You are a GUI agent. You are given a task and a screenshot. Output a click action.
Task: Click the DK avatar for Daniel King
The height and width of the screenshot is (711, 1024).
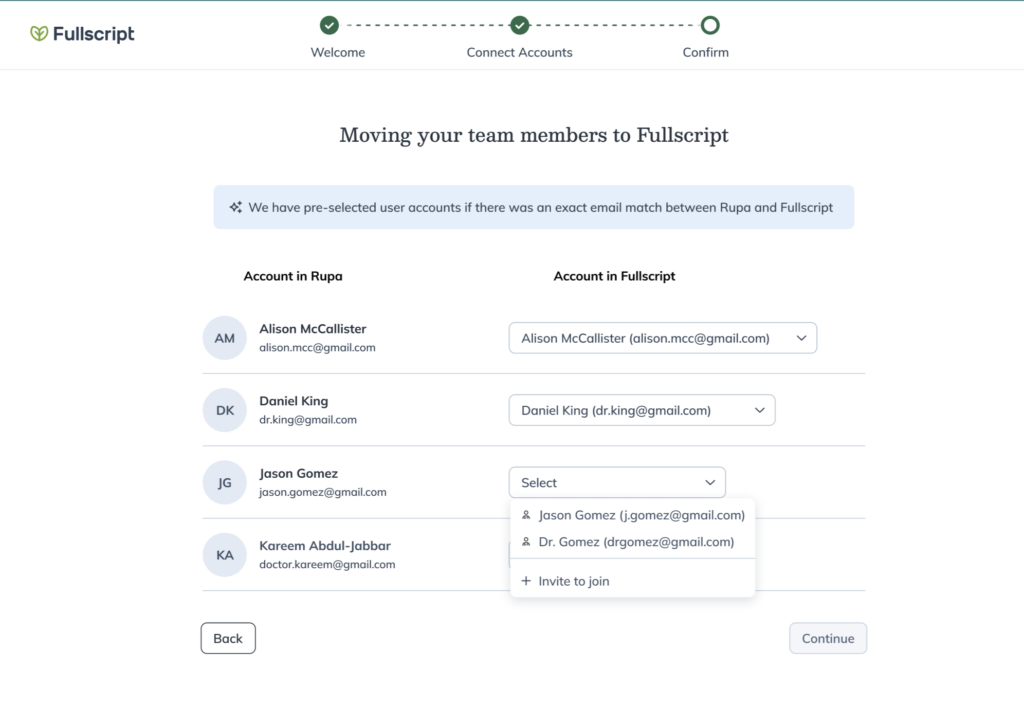tap(224, 410)
